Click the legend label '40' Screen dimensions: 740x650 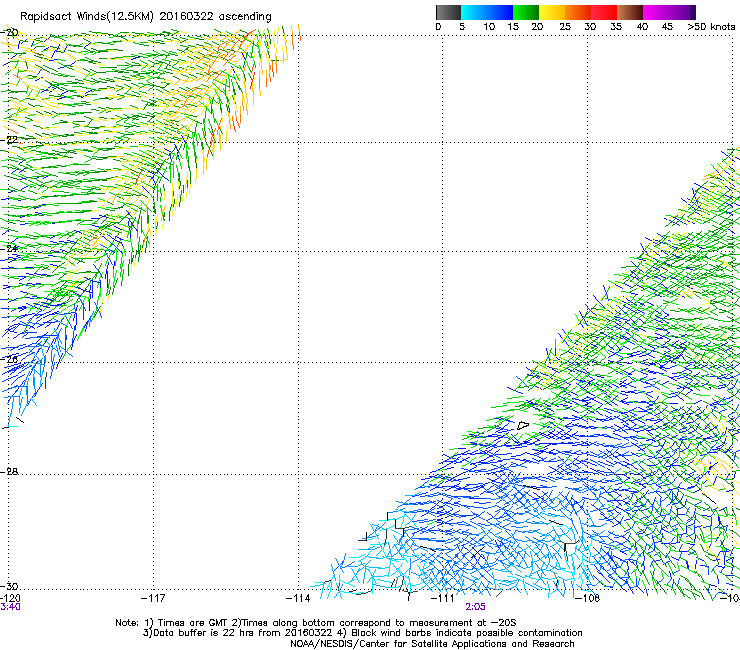pos(642,27)
